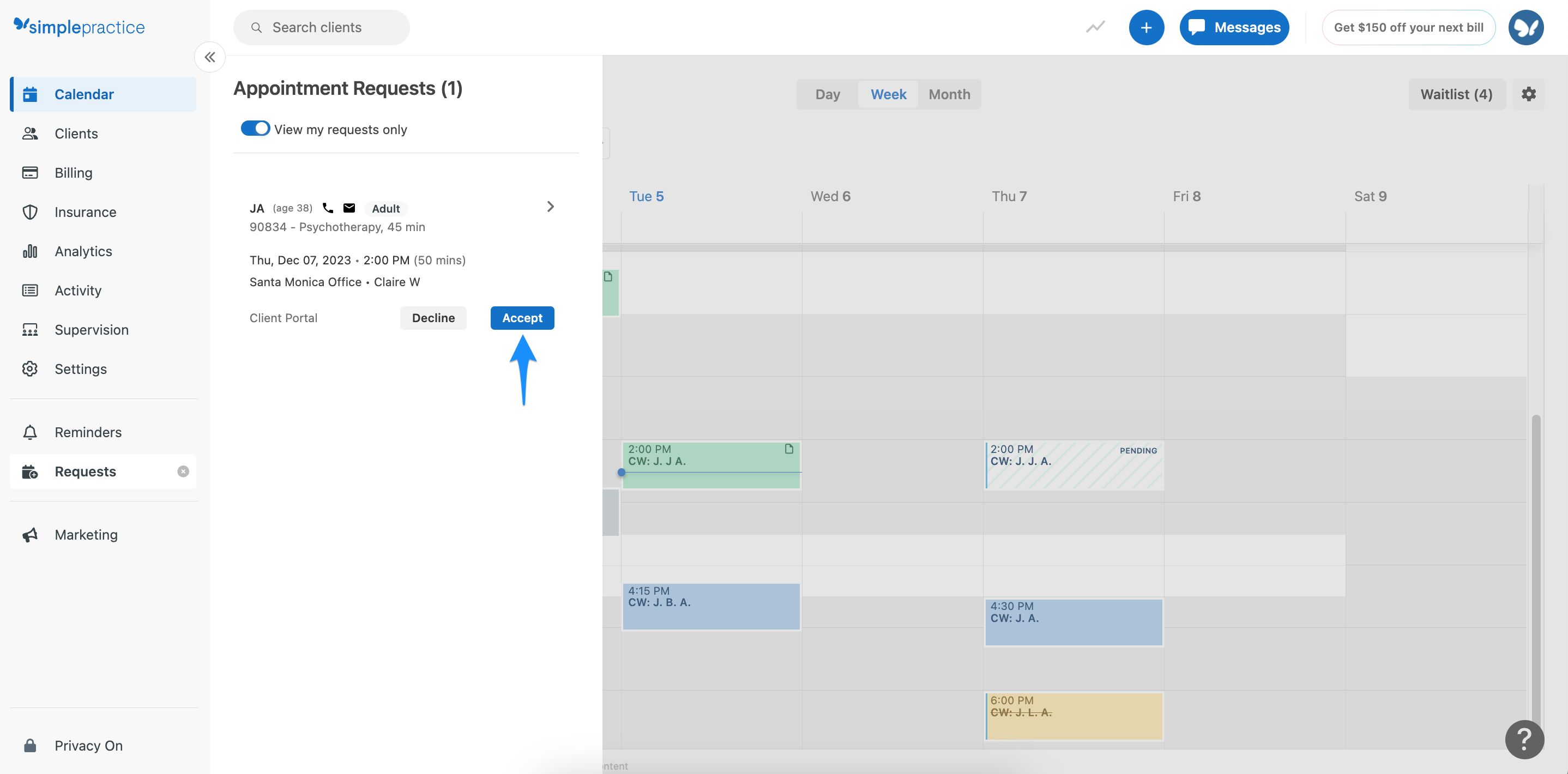Accept the appointment request

click(522, 318)
